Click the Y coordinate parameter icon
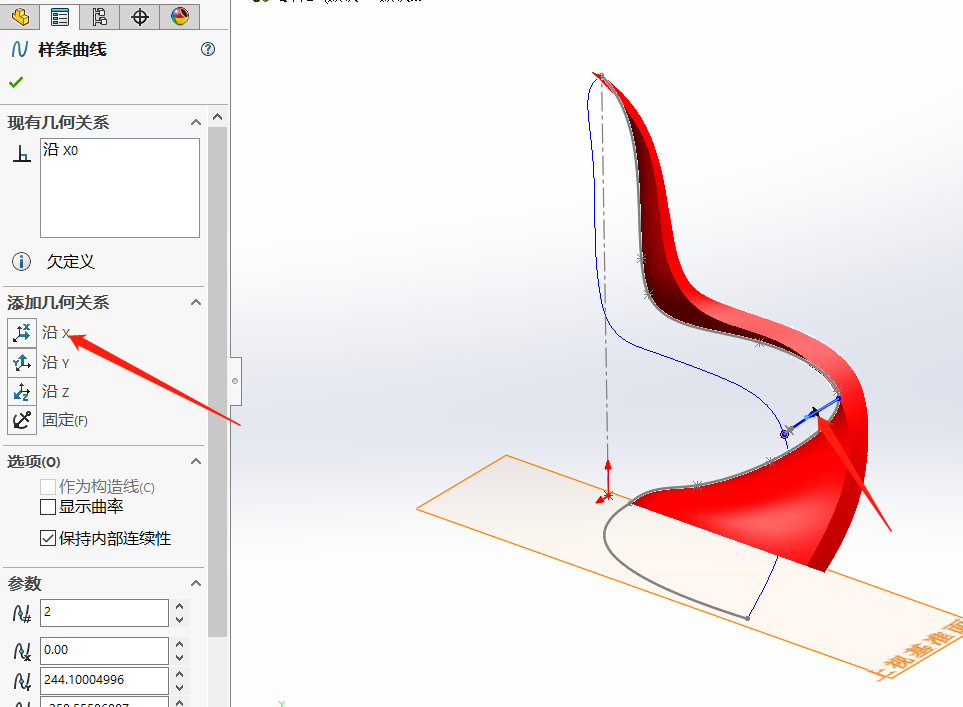 click(22, 681)
